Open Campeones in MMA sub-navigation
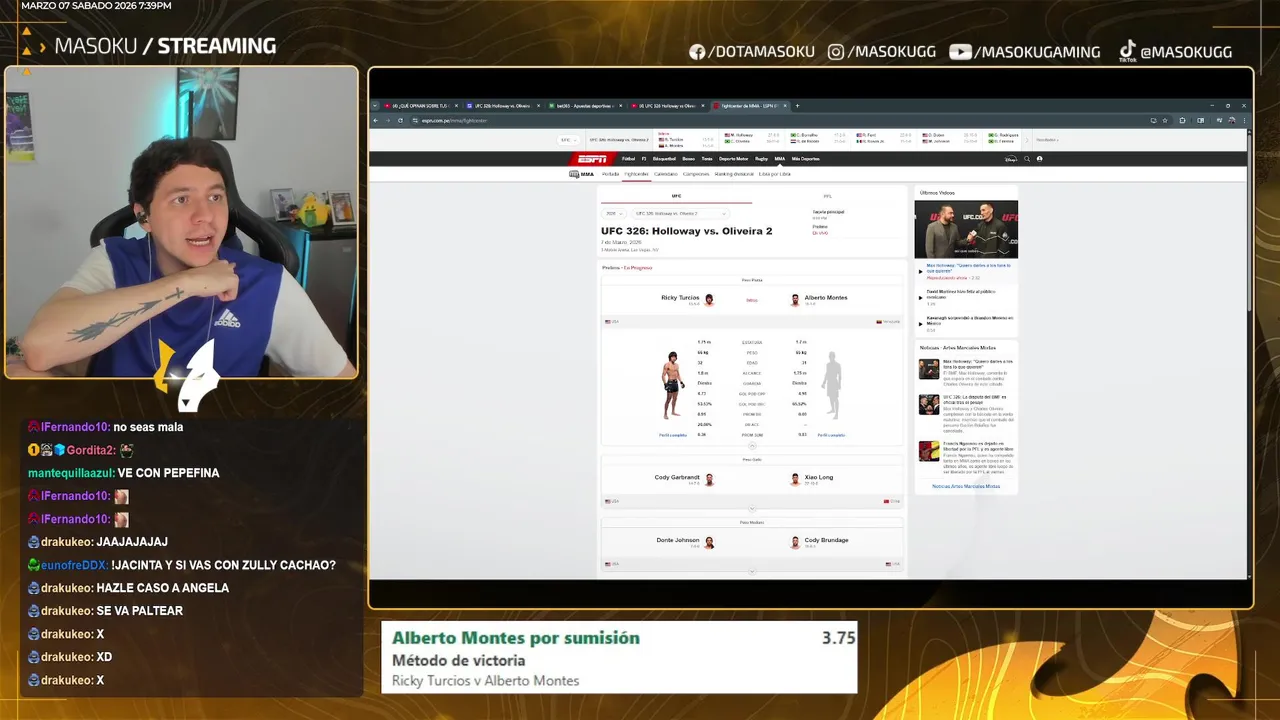This screenshot has width=1280, height=720. pyautogui.click(x=696, y=174)
